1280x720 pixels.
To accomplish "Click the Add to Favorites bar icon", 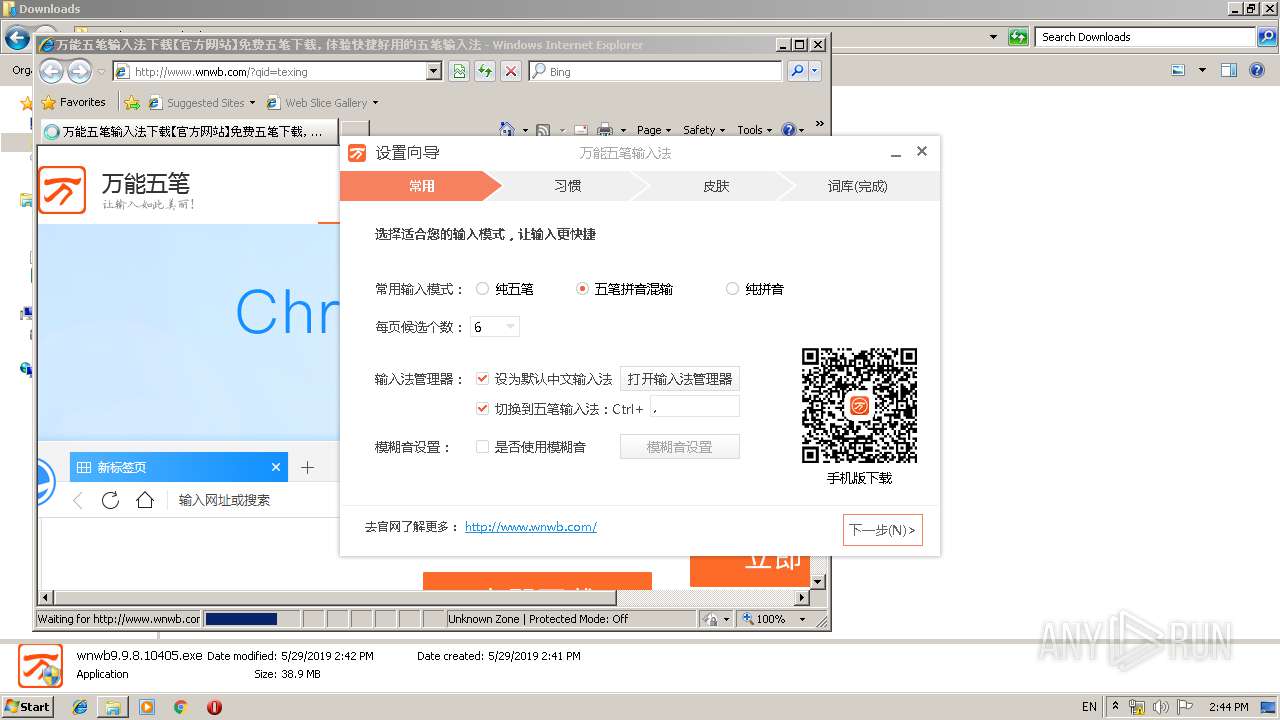I will 132,102.
